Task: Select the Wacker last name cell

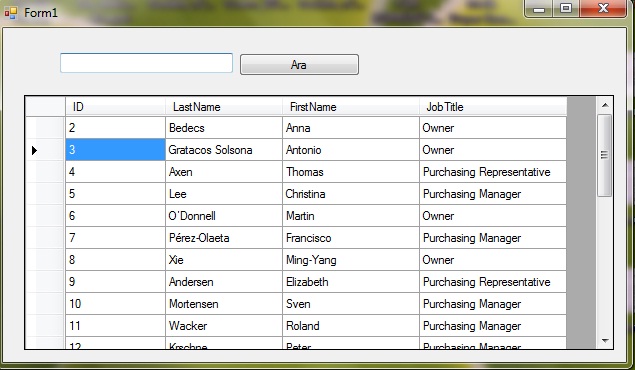Action: click(x=224, y=325)
